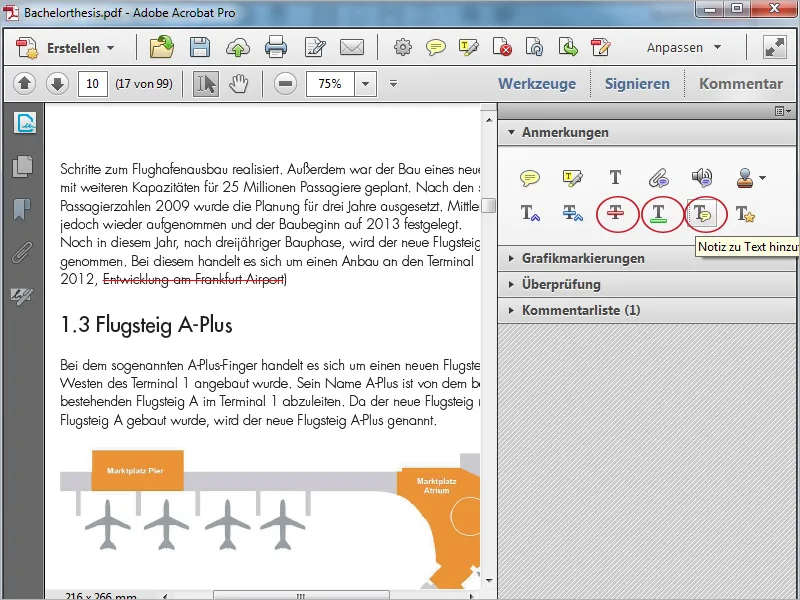Open attachments paperclip panel in sidebar
Screen dimensions: 800x600
pyautogui.click(x=22, y=252)
